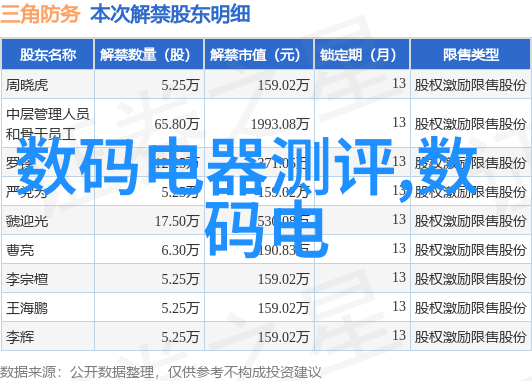This screenshot has height=381, width=532.
Task: Click the 1993.08万 market value cell
Action: [x=280, y=124]
